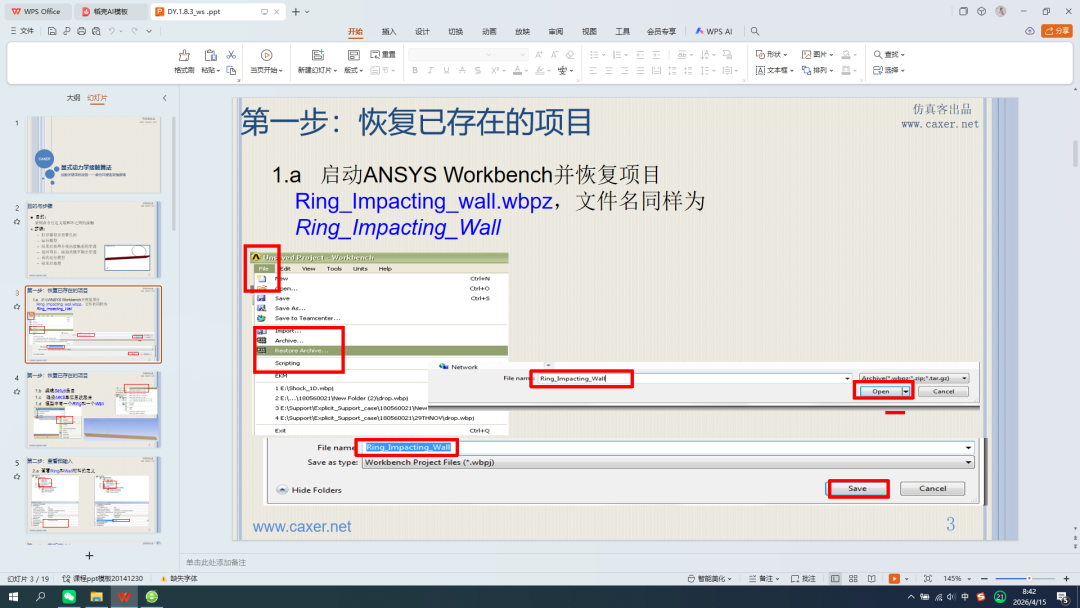Click Notes (备注) button in status bar
Screen dimensions: 1080x608
765,578
